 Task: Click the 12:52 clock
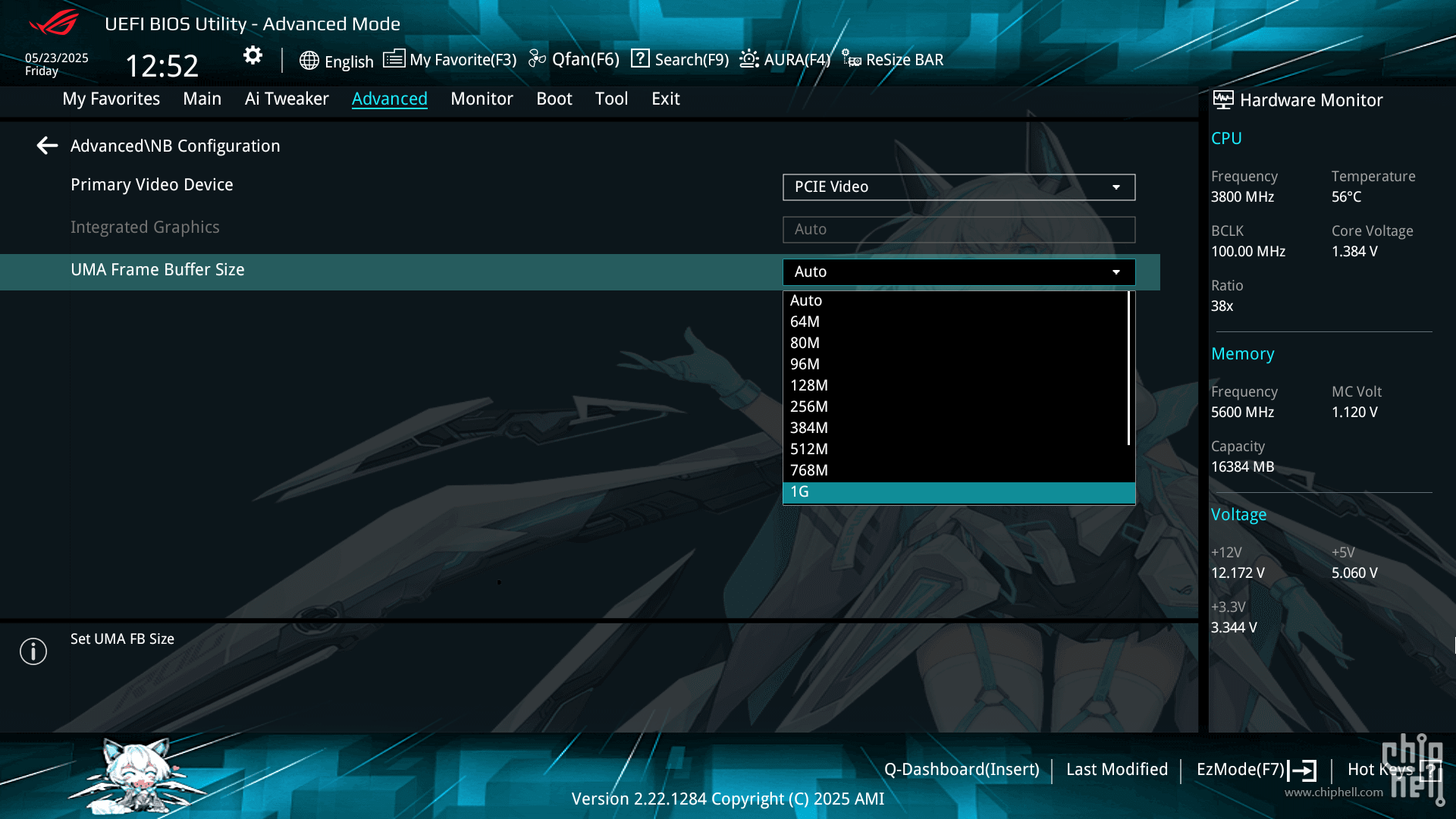[162, 66]
